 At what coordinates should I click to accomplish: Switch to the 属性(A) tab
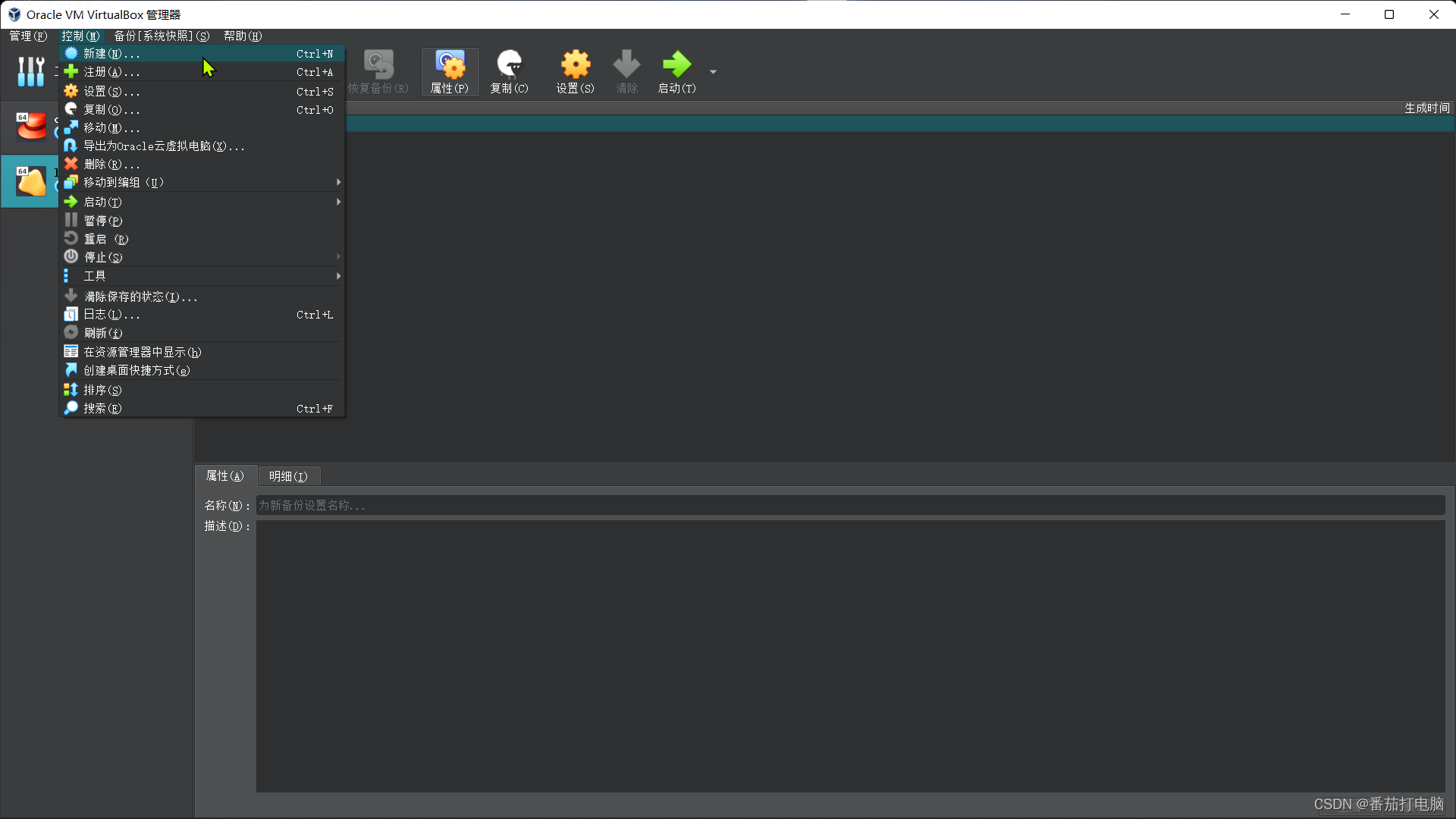tap(225, 476)
